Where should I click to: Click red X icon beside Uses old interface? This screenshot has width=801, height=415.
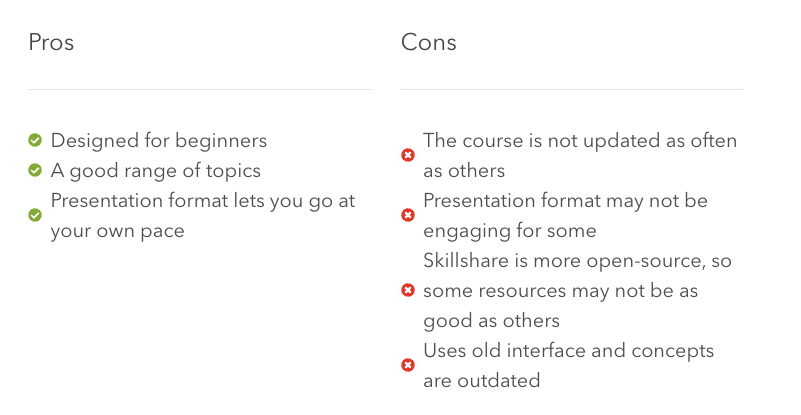tap(408, 365)
